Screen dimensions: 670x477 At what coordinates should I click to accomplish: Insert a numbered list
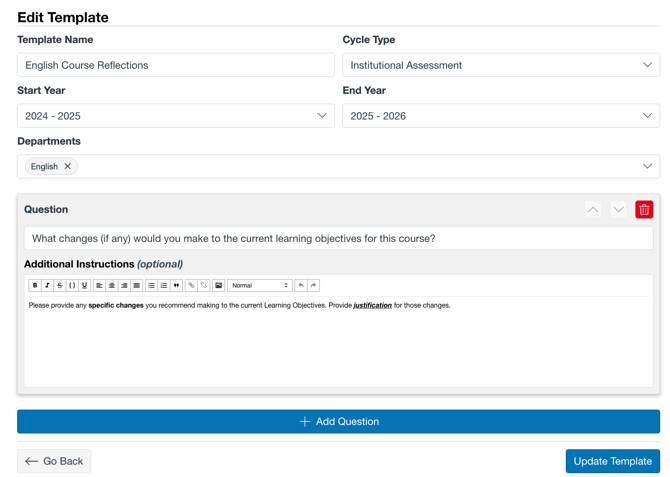tap(164, 286)
